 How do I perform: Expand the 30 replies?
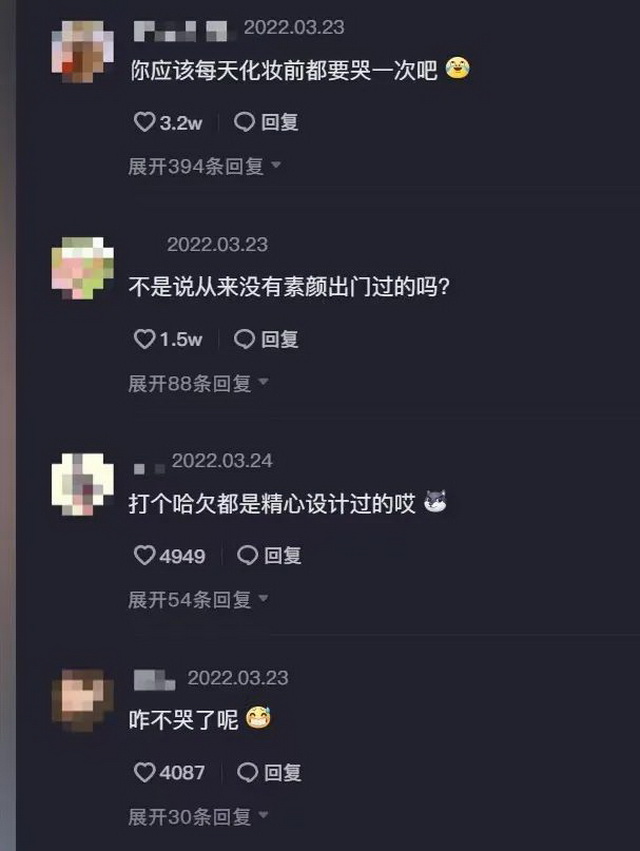pos(199,816)
